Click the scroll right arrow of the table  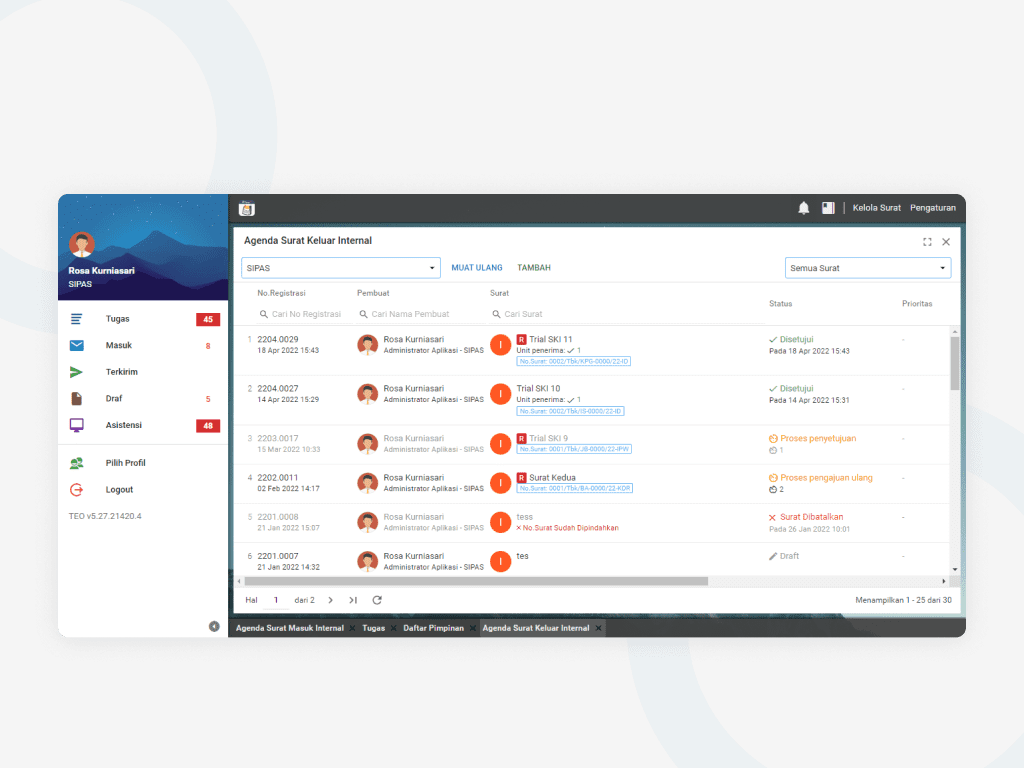click(944, 581)
